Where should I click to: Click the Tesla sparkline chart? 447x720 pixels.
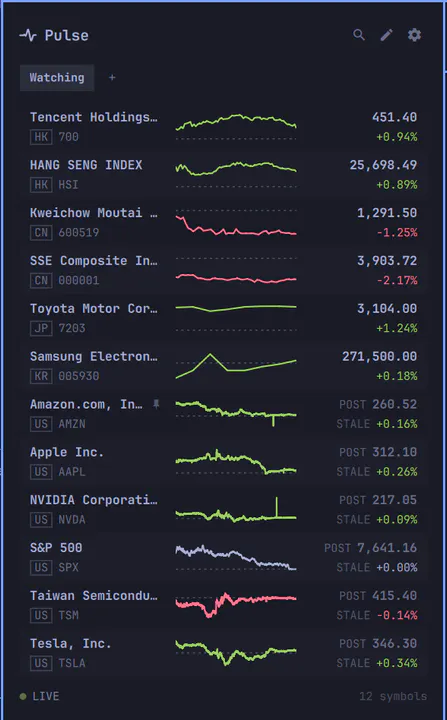pyautogui.click(x=236, y=653)
